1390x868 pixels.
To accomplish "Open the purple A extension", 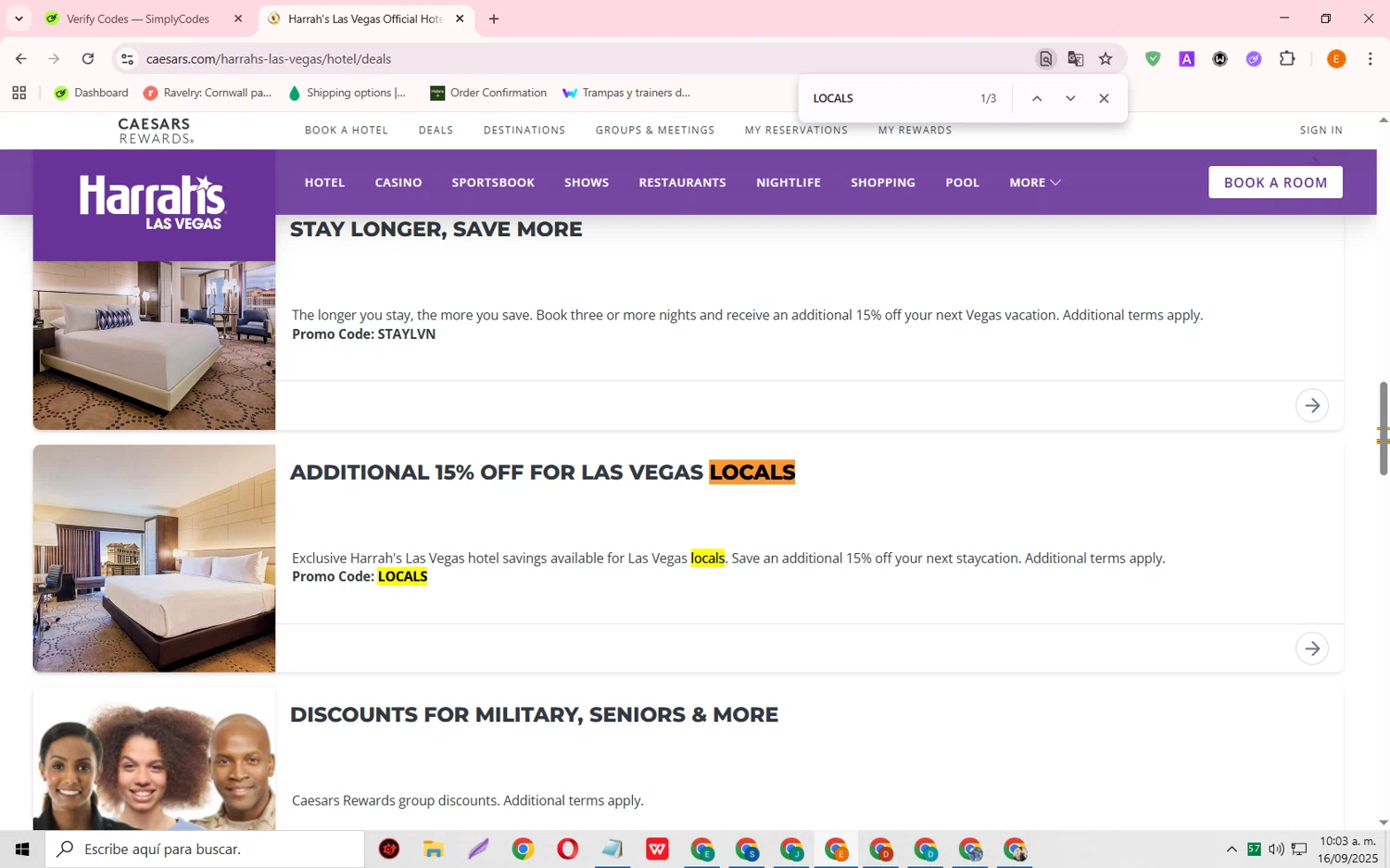I will (x=1186, y=58).
